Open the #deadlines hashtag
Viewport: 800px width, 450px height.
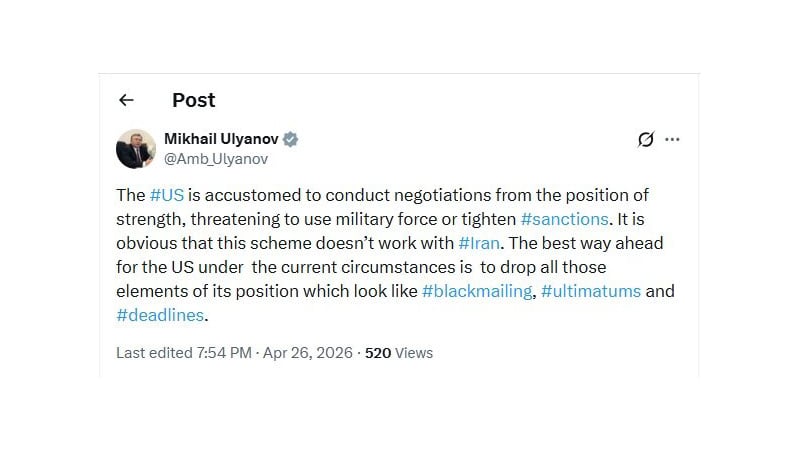[x=160, y=315]
